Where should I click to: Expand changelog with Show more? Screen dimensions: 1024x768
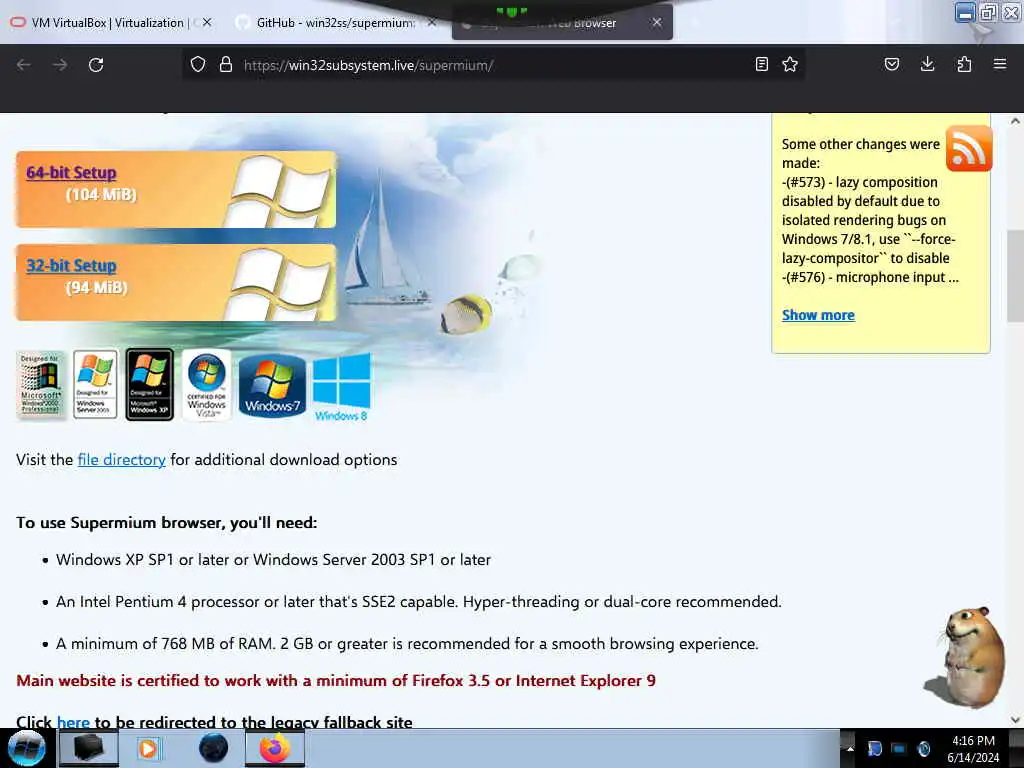[x=818, y=315]
